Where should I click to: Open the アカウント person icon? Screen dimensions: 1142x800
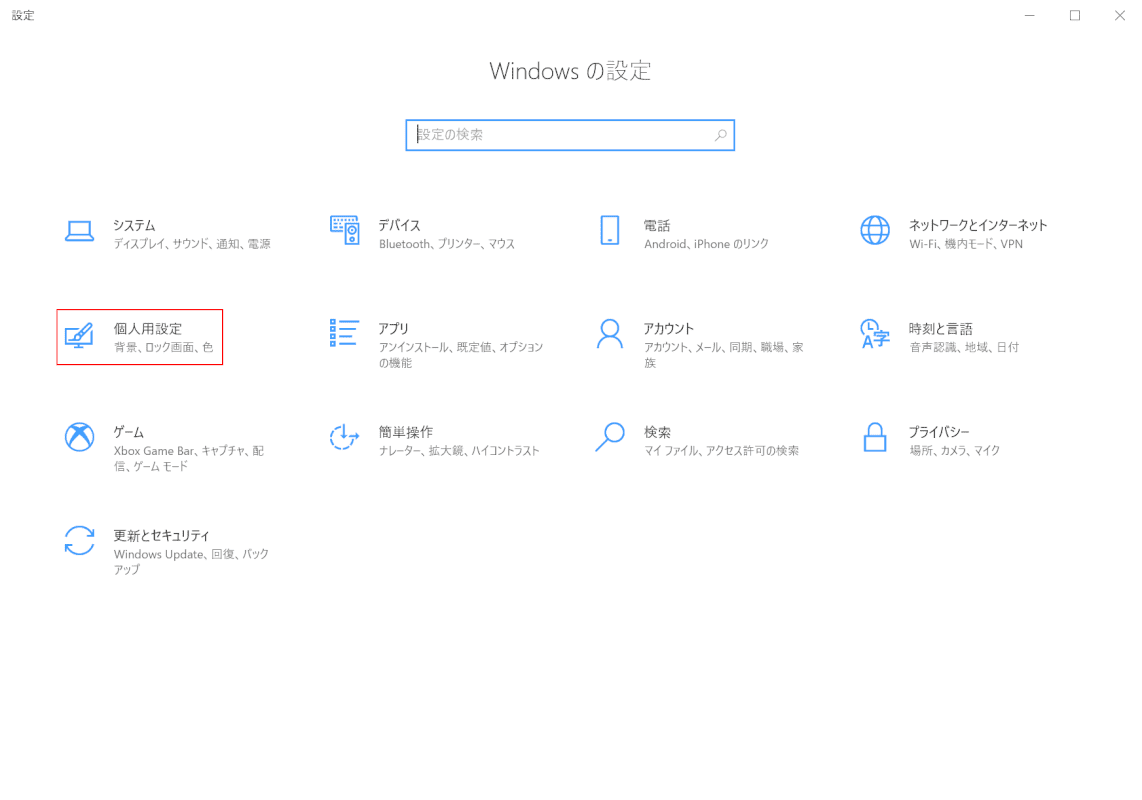[610, 334]
